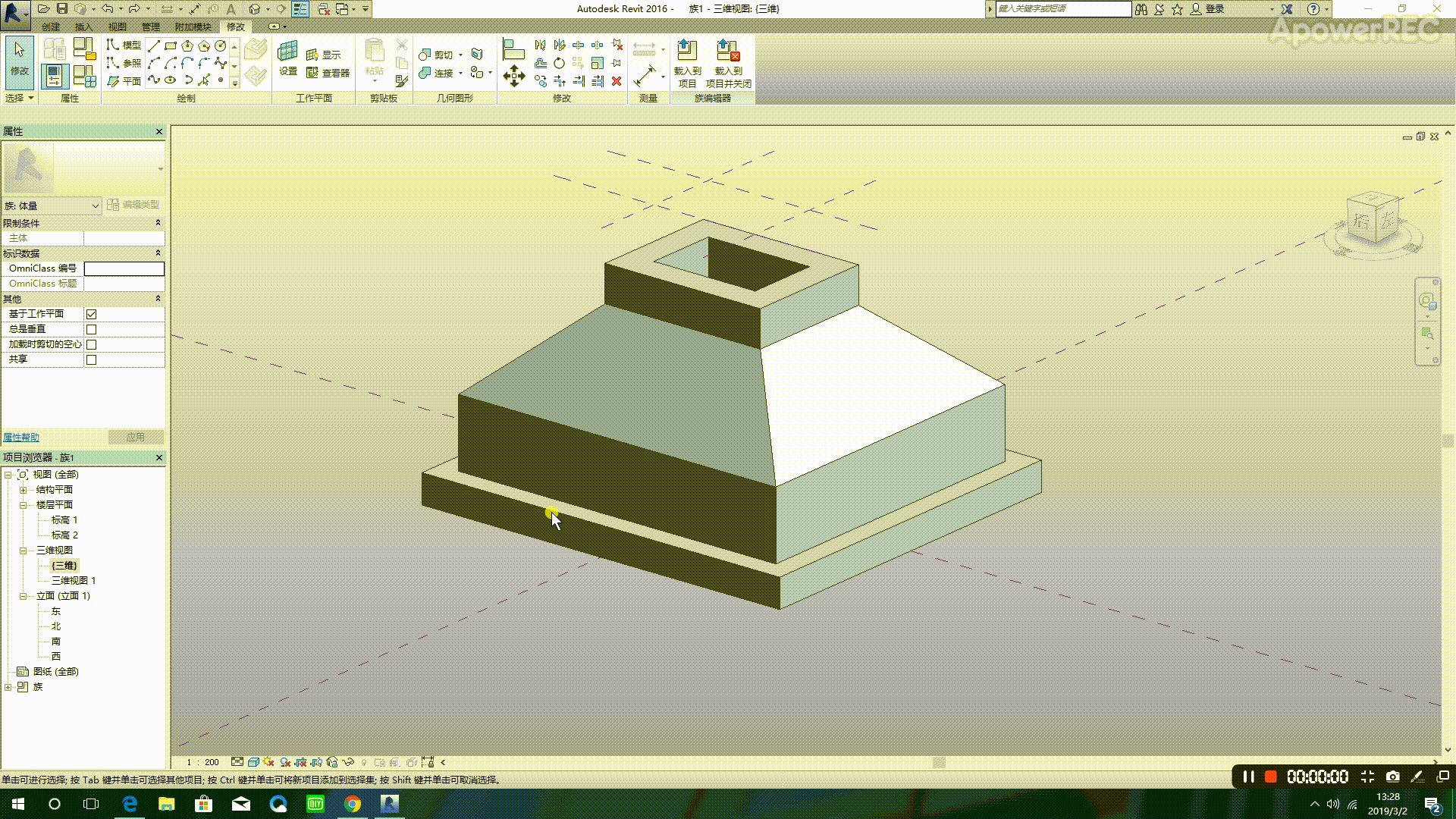Select the Rotate tool icon

coord(559,63)
